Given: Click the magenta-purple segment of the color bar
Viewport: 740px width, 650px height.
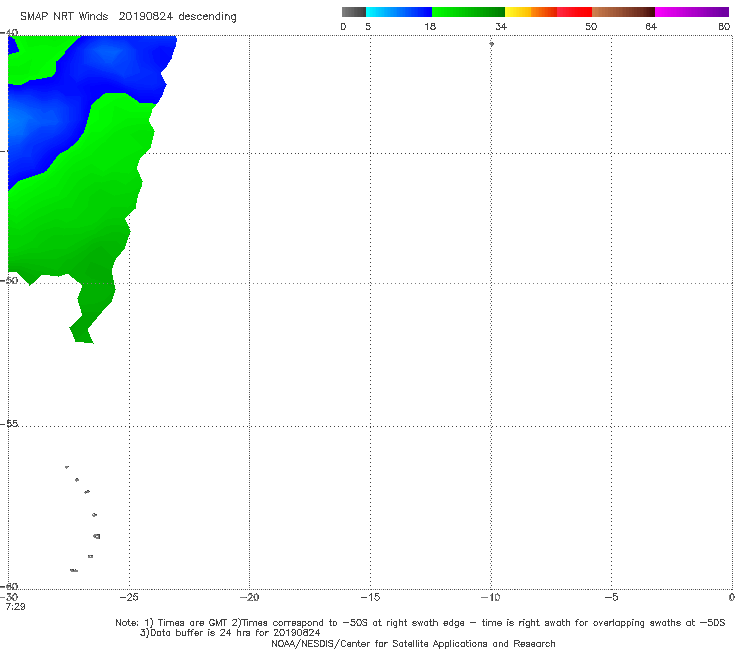Looking at the screenshot, I should (692, 12).
